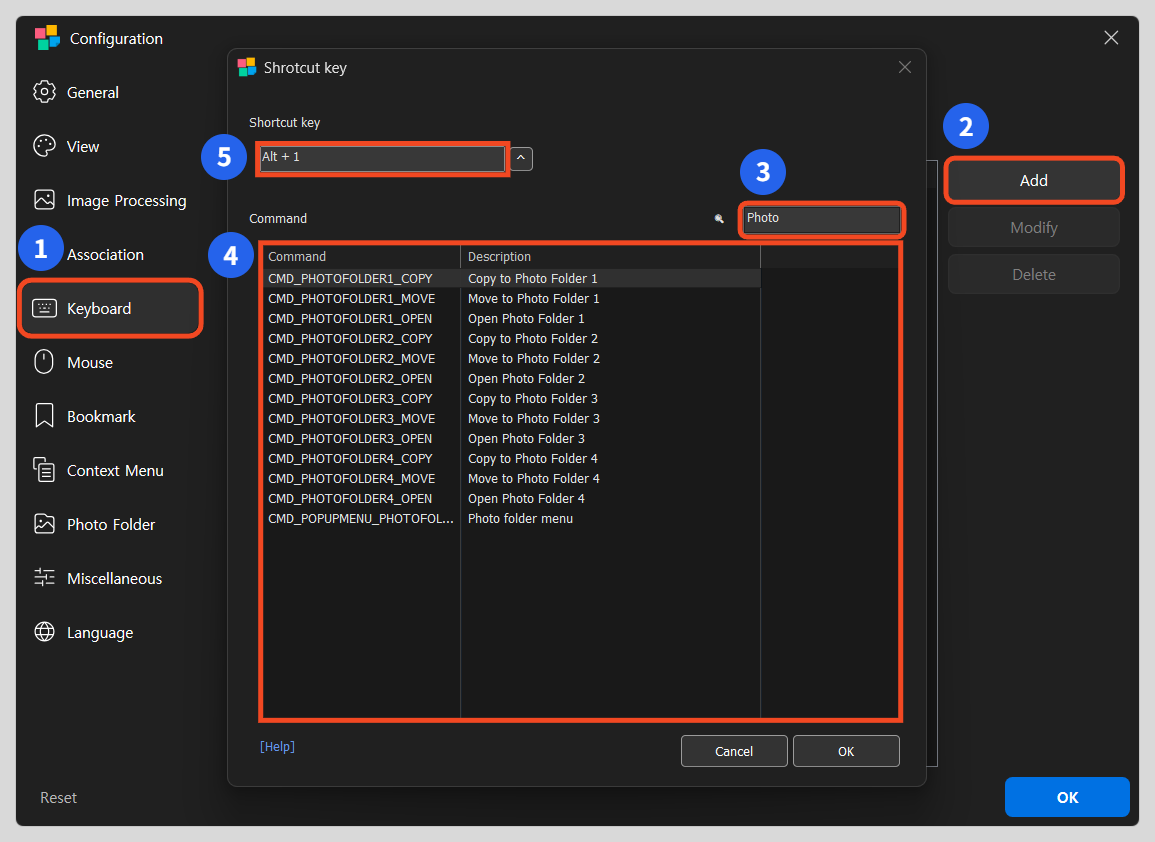Go to Mouse settings

click(x=90, y=362)
